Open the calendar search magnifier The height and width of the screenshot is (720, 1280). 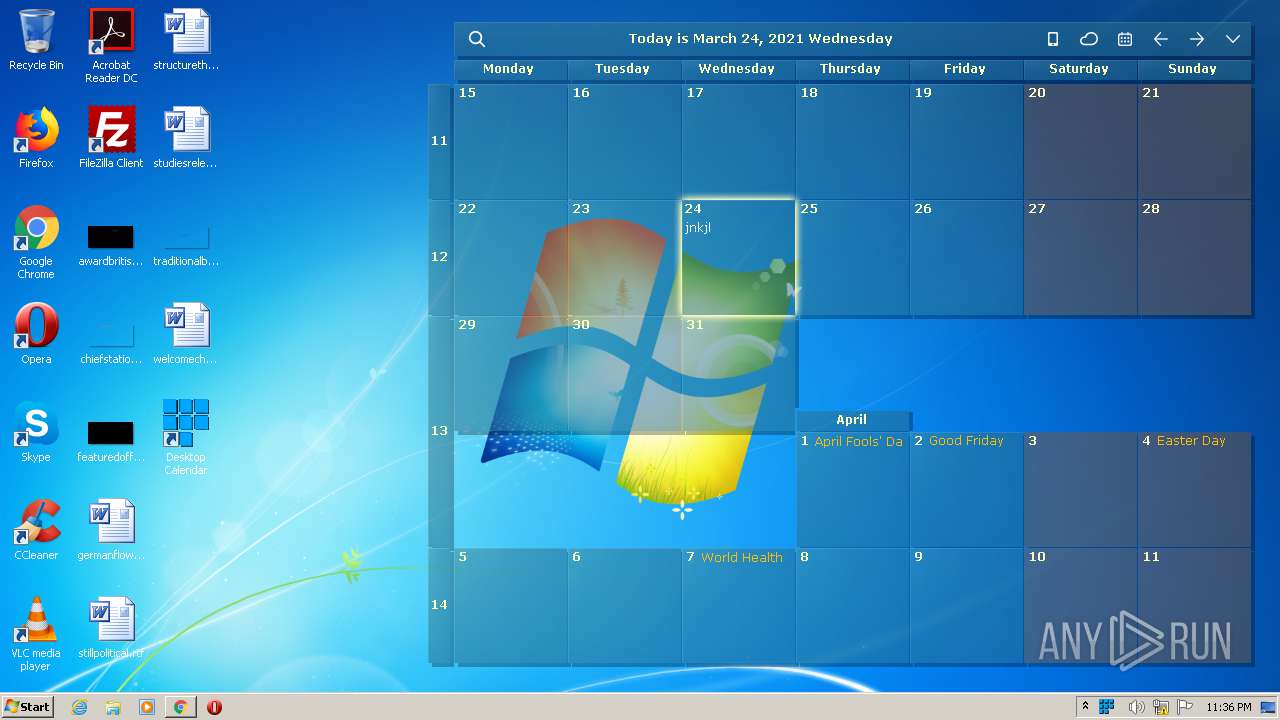[477, 39]
